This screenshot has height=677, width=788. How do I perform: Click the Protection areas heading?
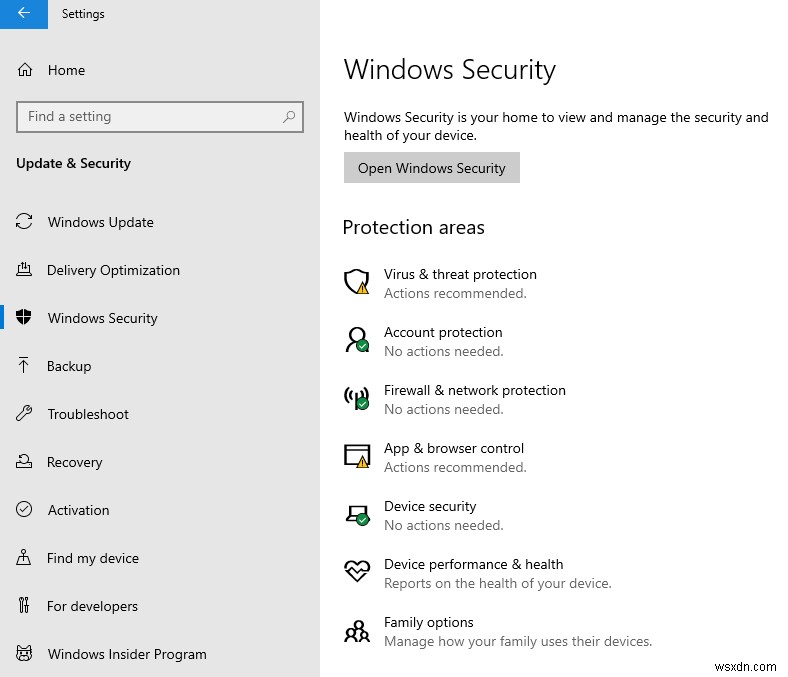[414, 227]
